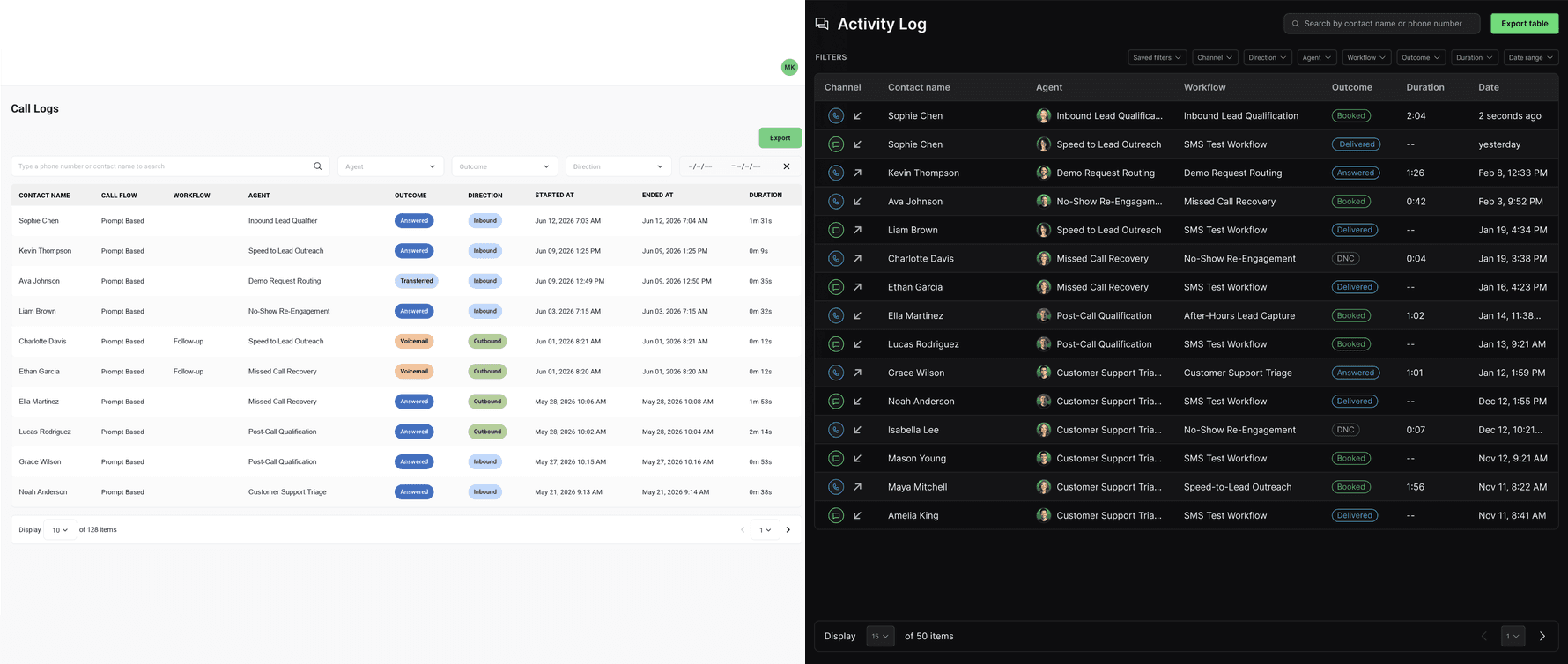This screenshot has height=664, width=1568.
Task: Click the SMS channel icon in the Liam Brown Activity Log row
Action: pos(836,230)
